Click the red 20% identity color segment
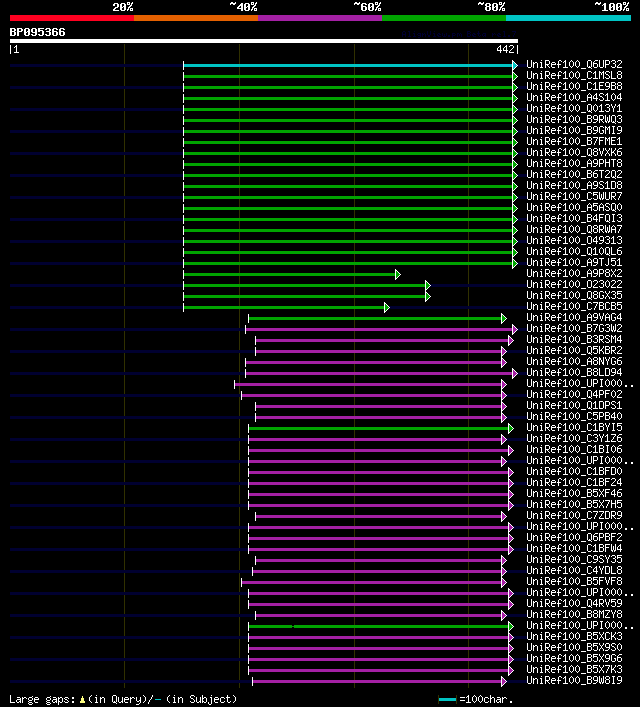640x707 pixels. [72, 18]
